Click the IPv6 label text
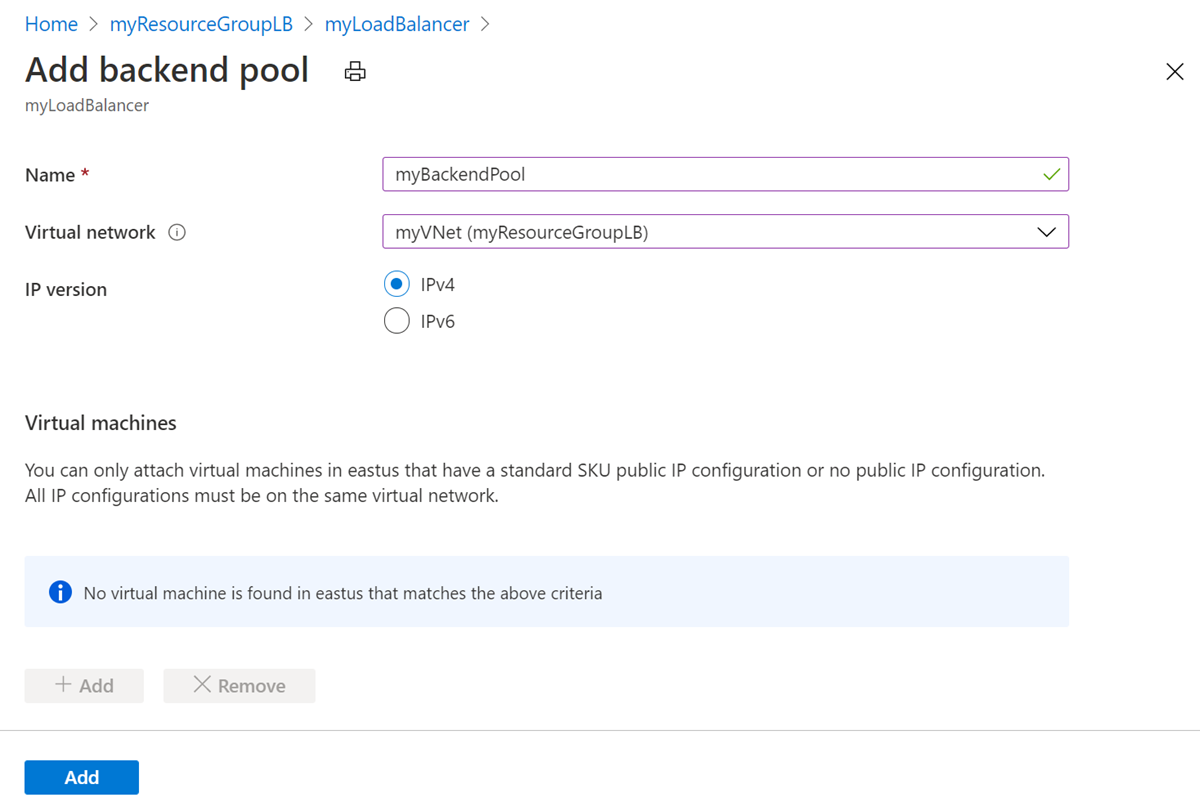This screenshot has width=1200, height=811. coord(438,321)
